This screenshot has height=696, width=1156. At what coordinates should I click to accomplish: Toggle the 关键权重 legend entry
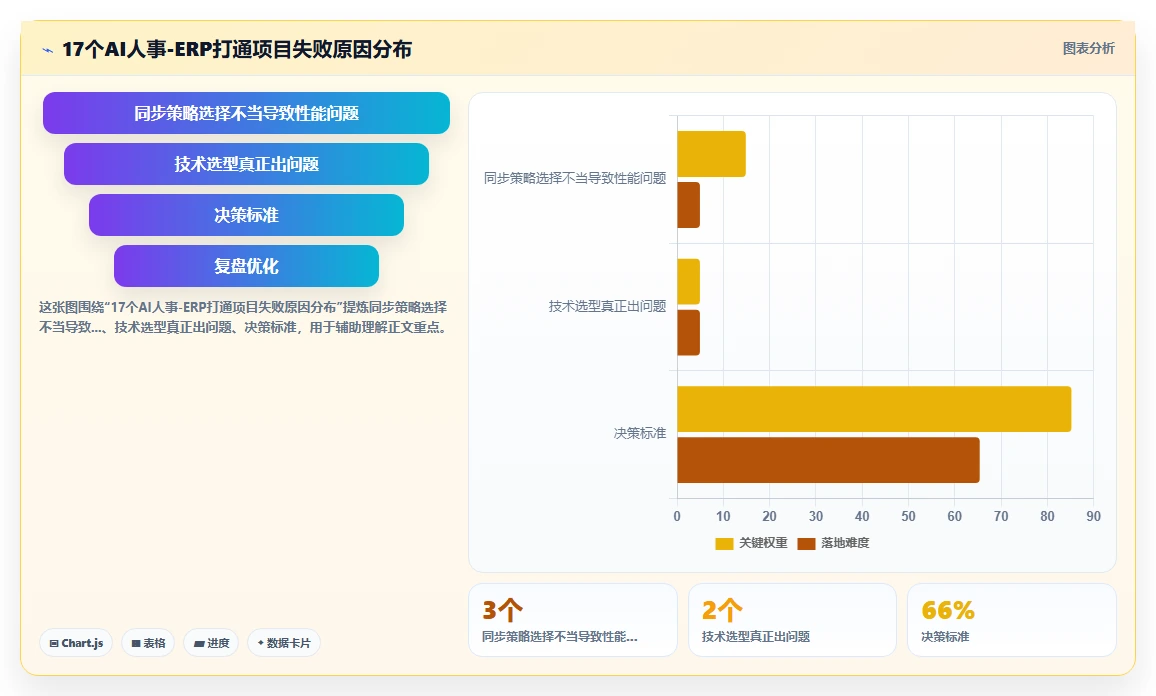[751, 543]
